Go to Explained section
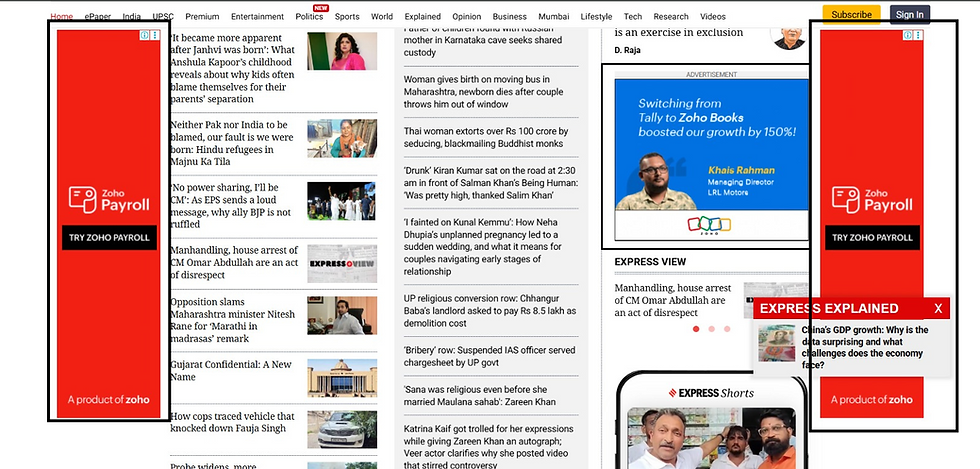The image size is (980, 469). 422,16
